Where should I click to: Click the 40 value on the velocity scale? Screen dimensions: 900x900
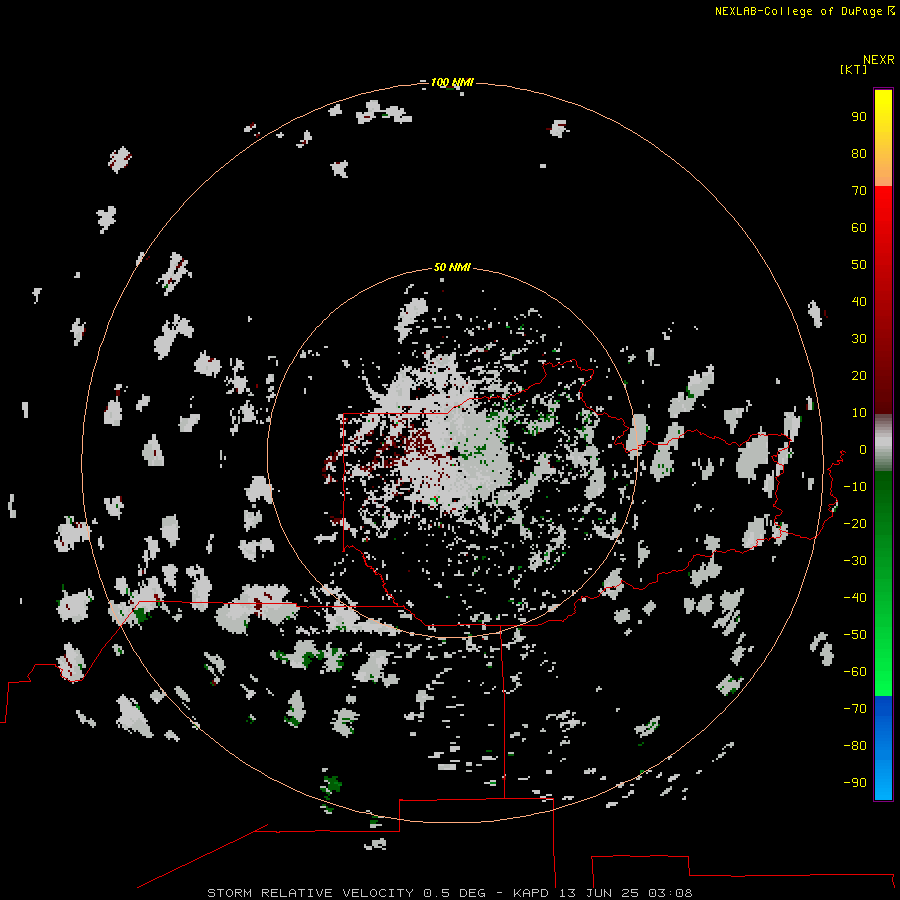coord(859,301)
